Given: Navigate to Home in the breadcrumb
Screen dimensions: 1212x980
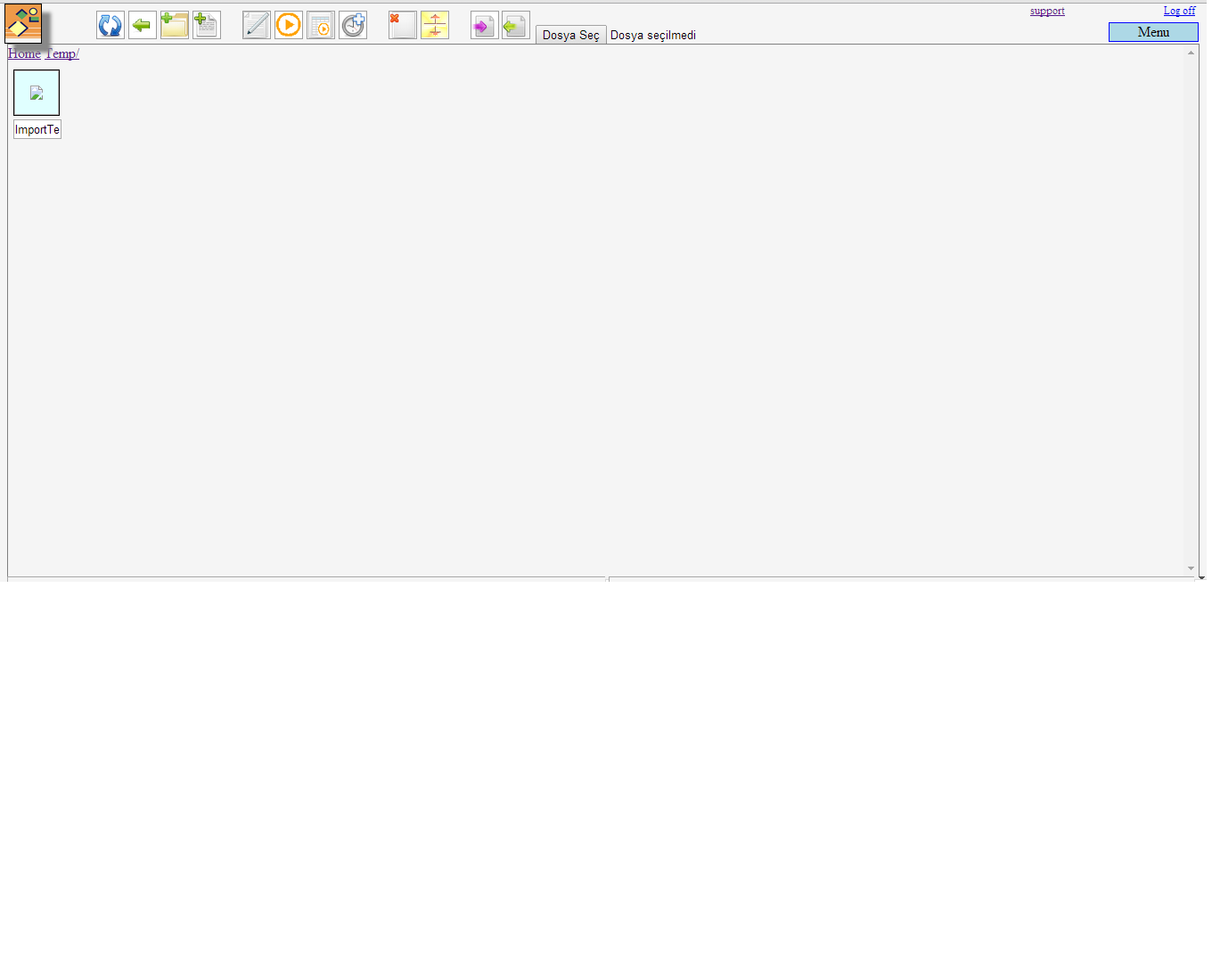Looking at the screenshot, I should click(24, 53).
